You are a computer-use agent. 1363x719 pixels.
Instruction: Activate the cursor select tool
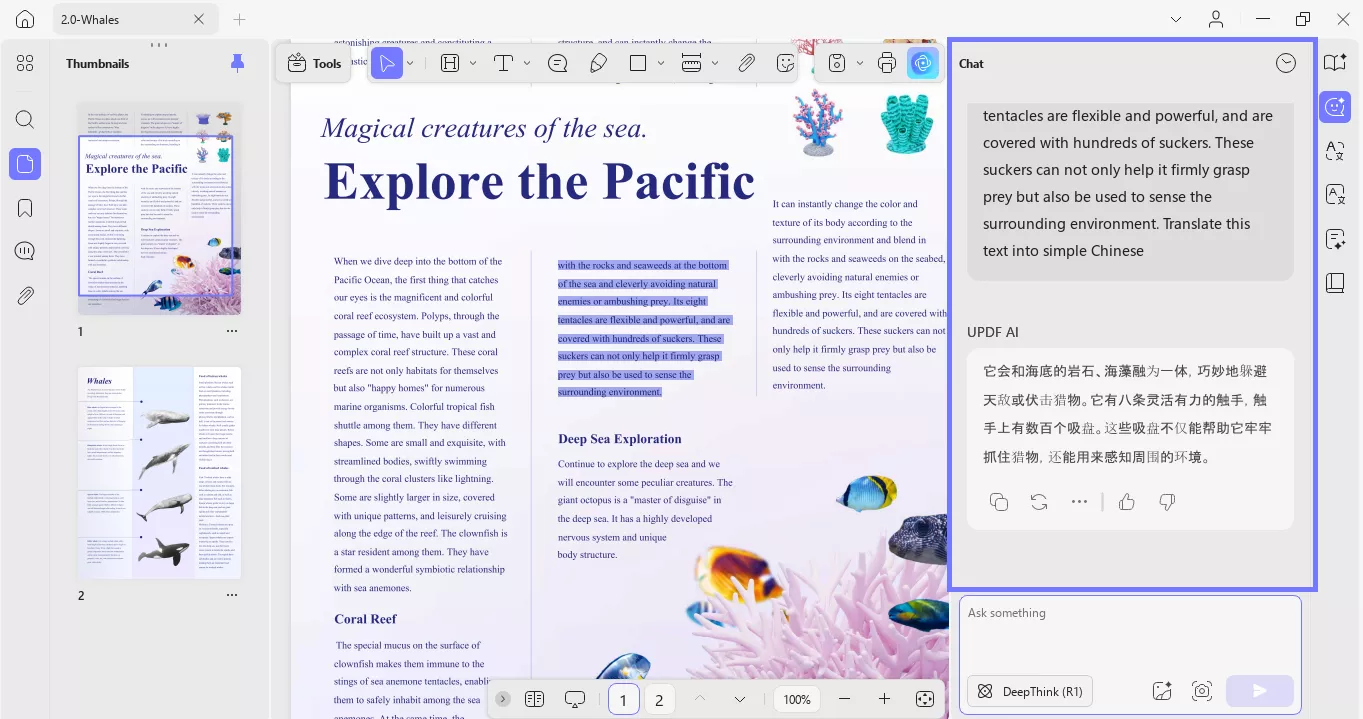click(x=386, y=63)
